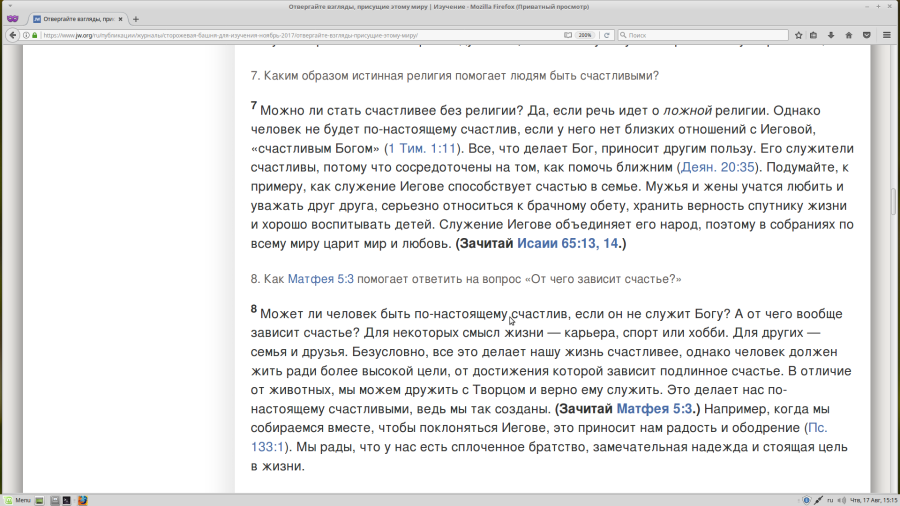
Task: Open the clock 'Чтв, 17 Авг, 15:15'
Action: [x=874, y=500]
